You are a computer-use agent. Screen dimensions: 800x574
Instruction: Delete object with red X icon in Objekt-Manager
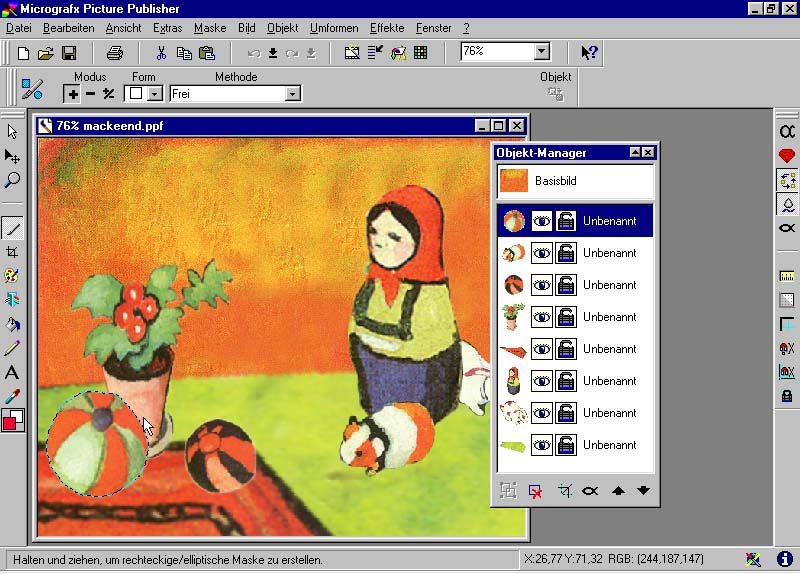(535, 491)
